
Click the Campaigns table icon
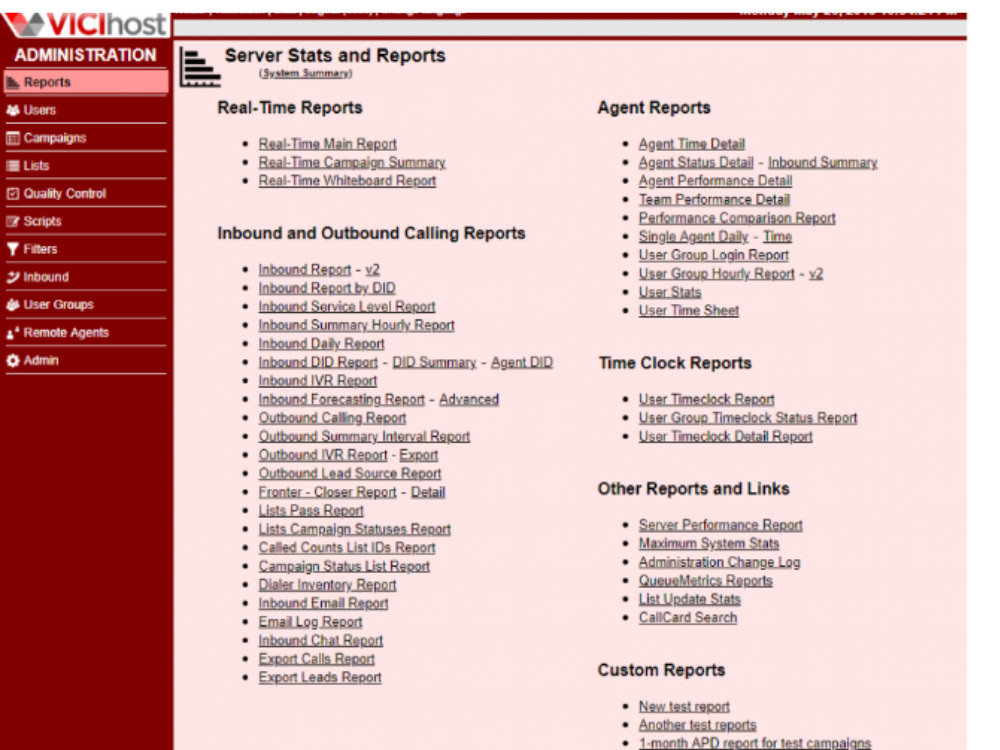click(13, 138)
